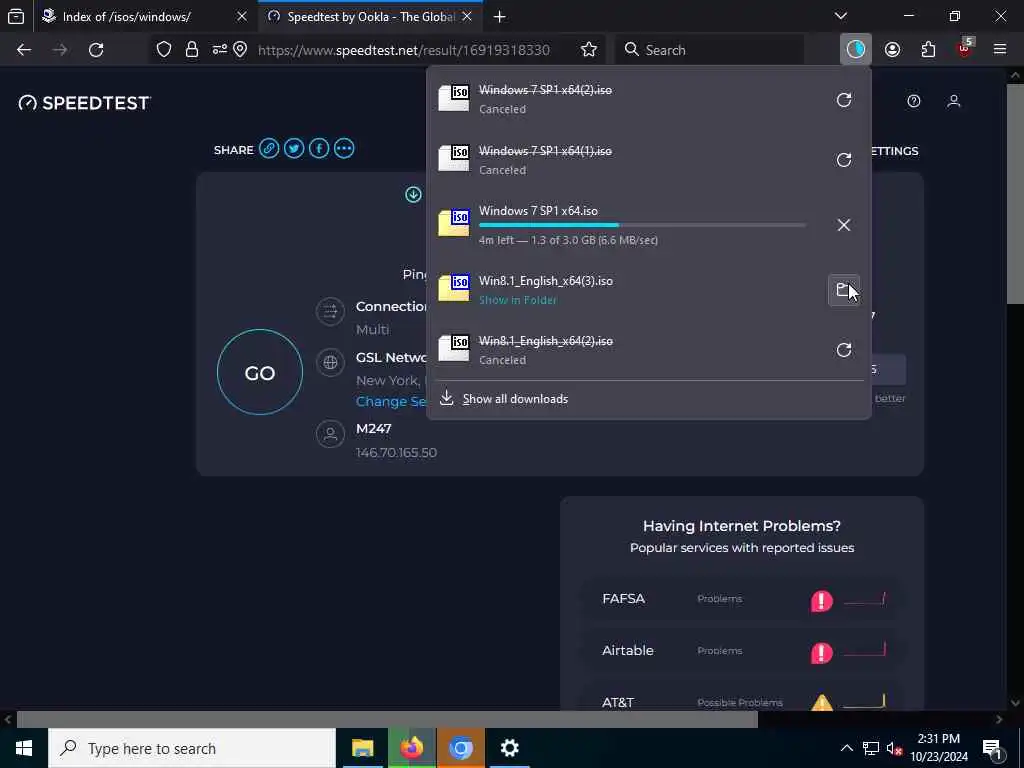Click the taskbar search box

[x=191, y=748]
